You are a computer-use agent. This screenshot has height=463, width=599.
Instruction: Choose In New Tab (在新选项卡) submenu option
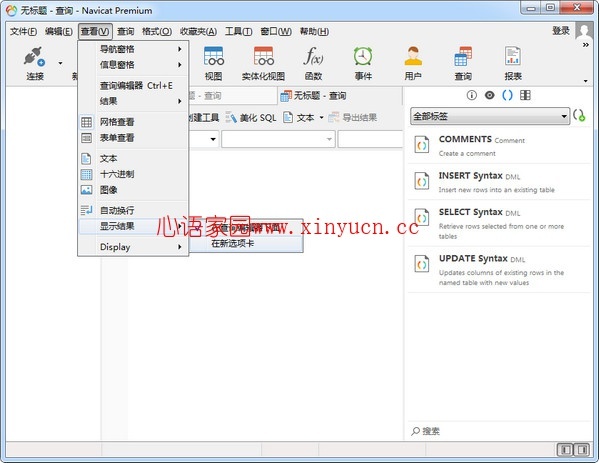coord(246,243)
